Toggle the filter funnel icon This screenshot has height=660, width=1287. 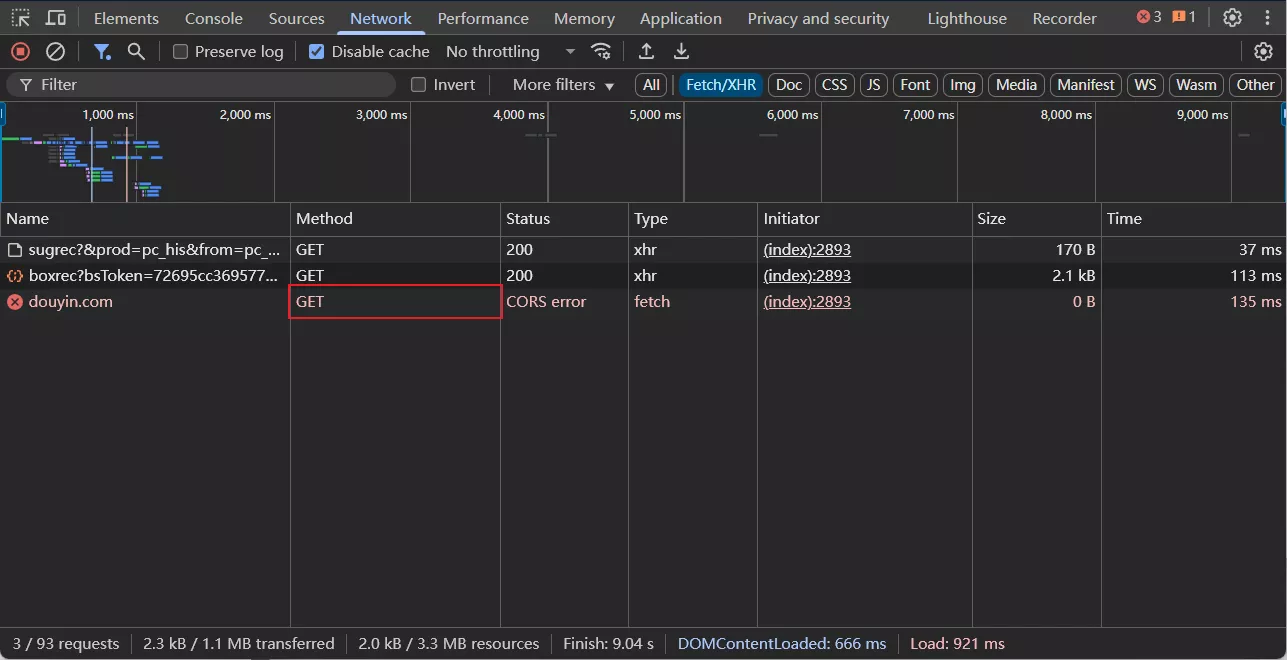[102, 52]
